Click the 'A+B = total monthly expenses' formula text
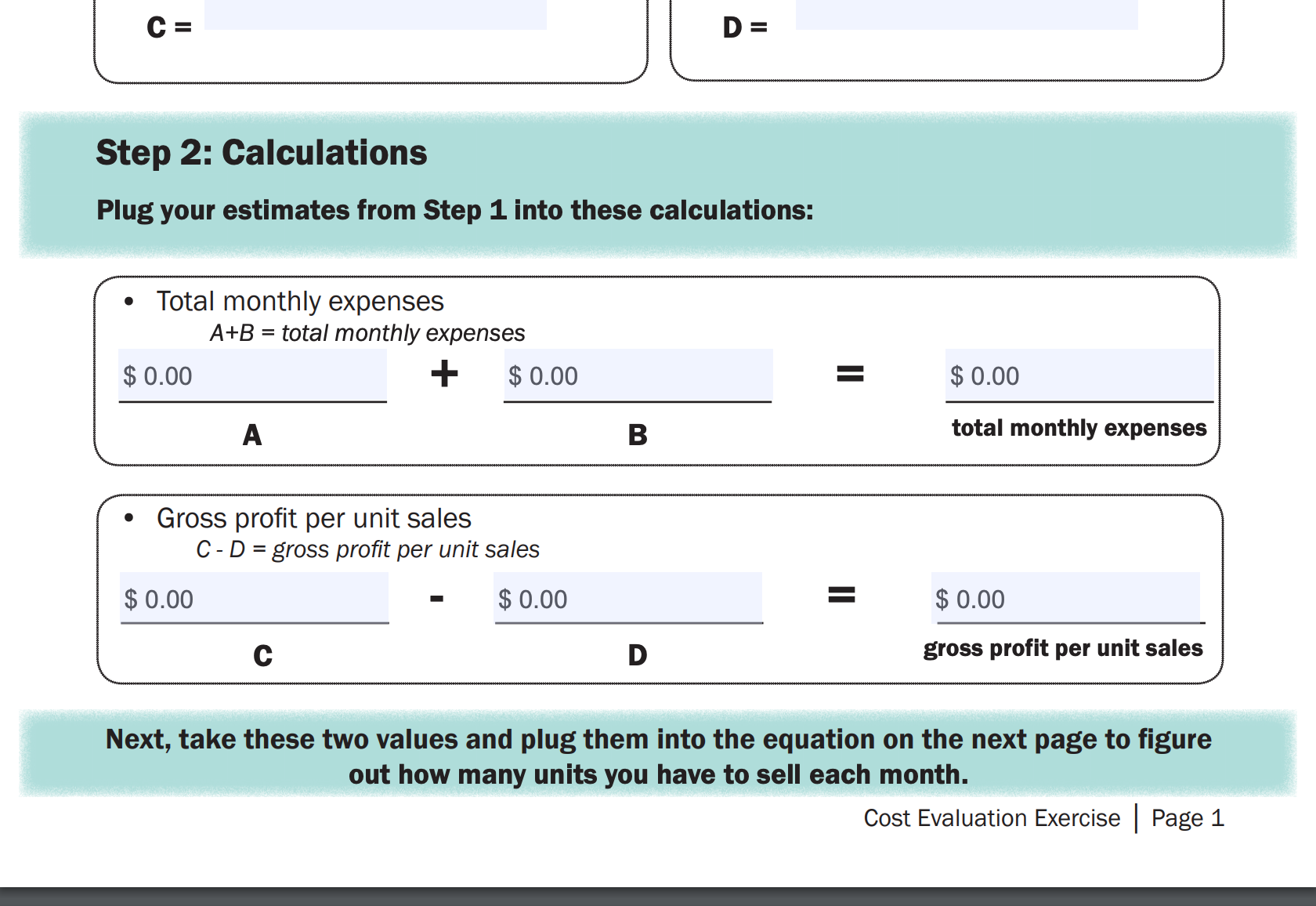Viewport: 1316px width, 906px height. pyautogui.click(x=367, y=333)
